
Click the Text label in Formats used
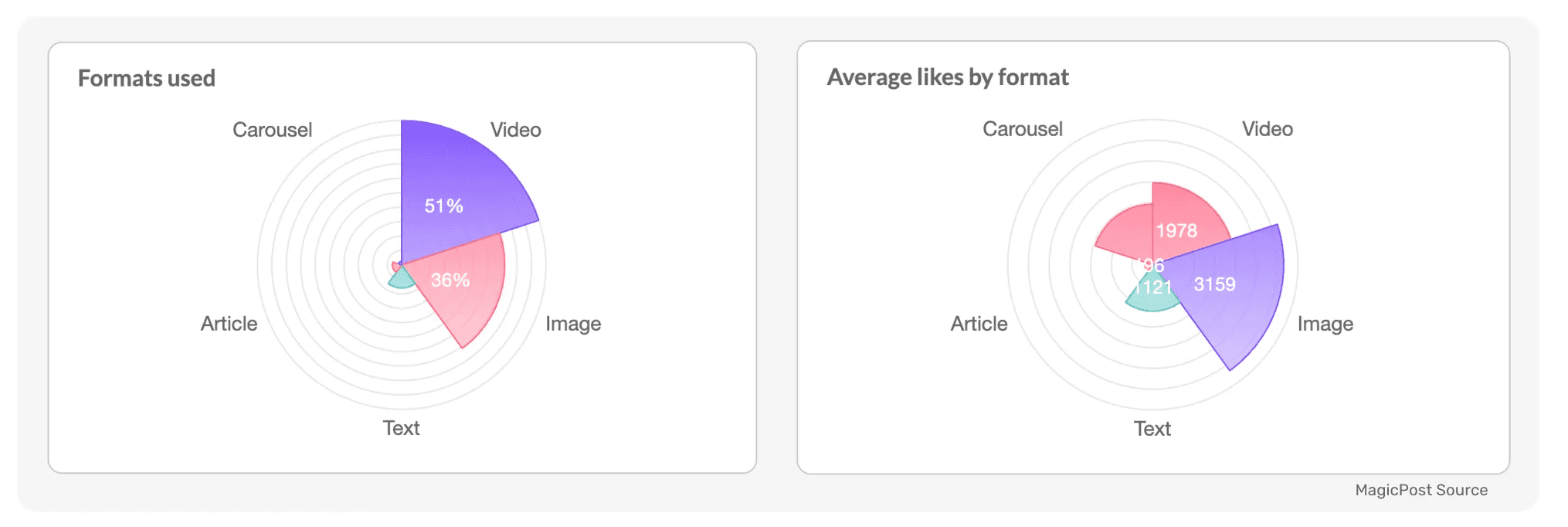[x=401, y=428]
